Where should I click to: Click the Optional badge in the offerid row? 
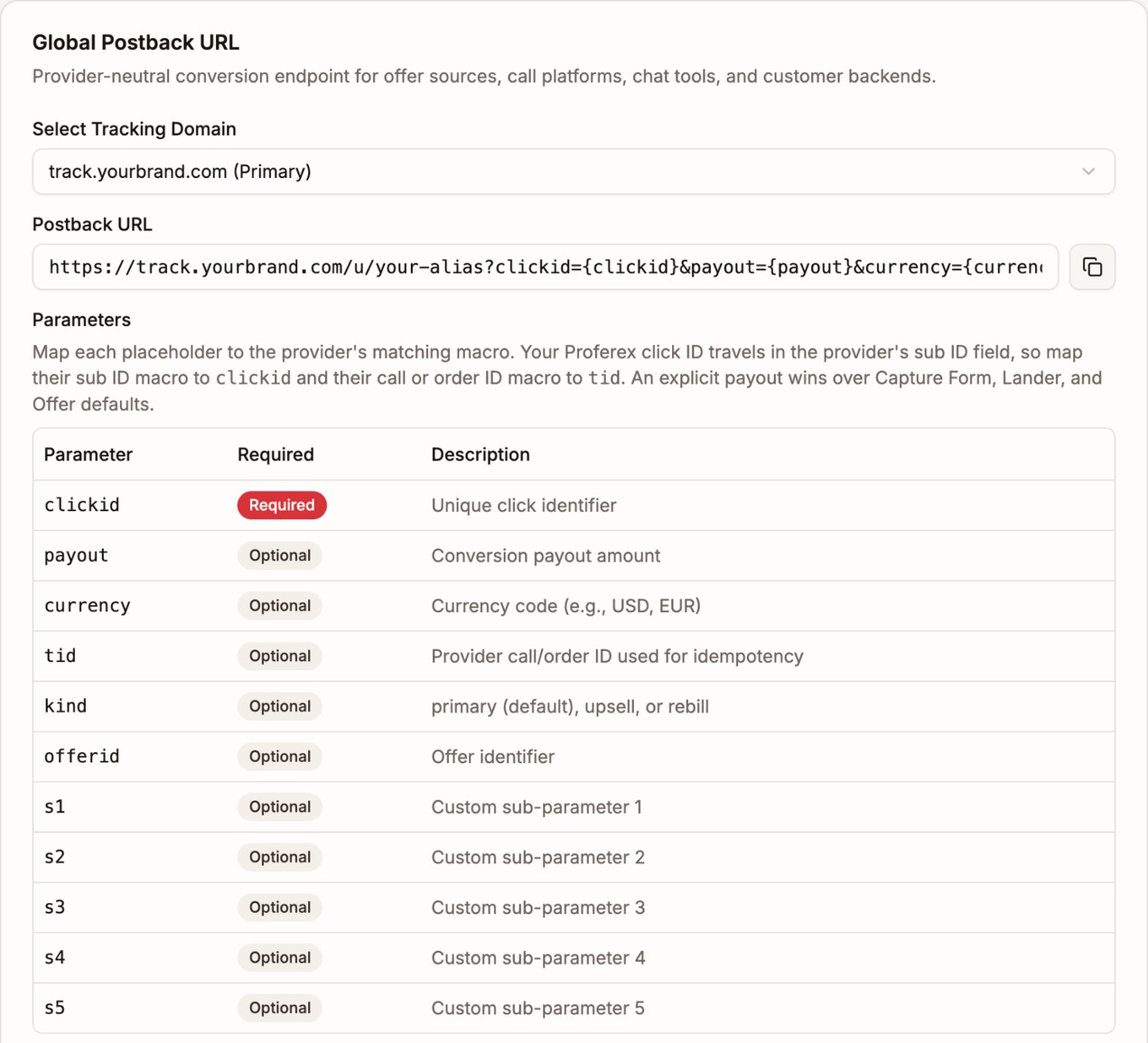tap(280, 757)
